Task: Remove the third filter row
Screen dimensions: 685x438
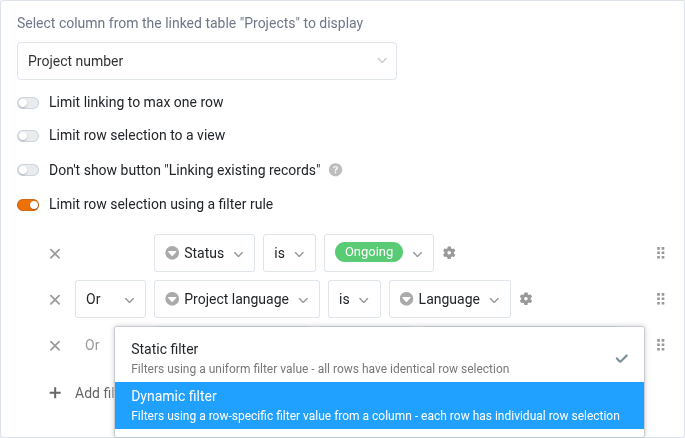Action: [x=55, y=345]
